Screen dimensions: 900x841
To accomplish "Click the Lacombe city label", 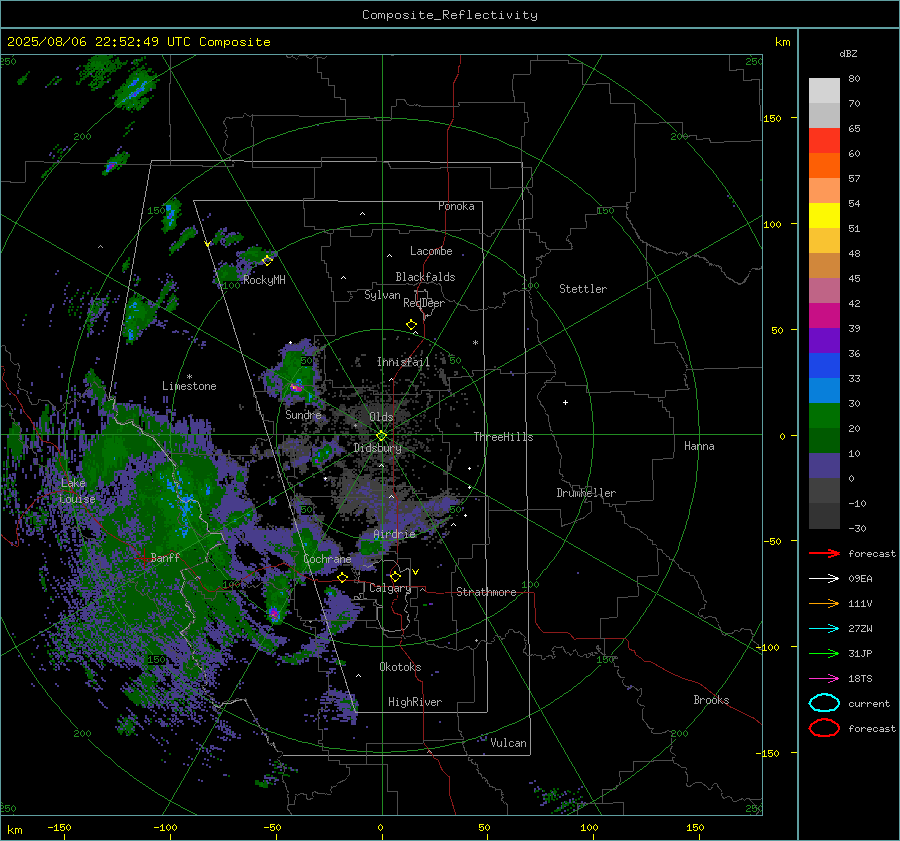I will 431,251.
